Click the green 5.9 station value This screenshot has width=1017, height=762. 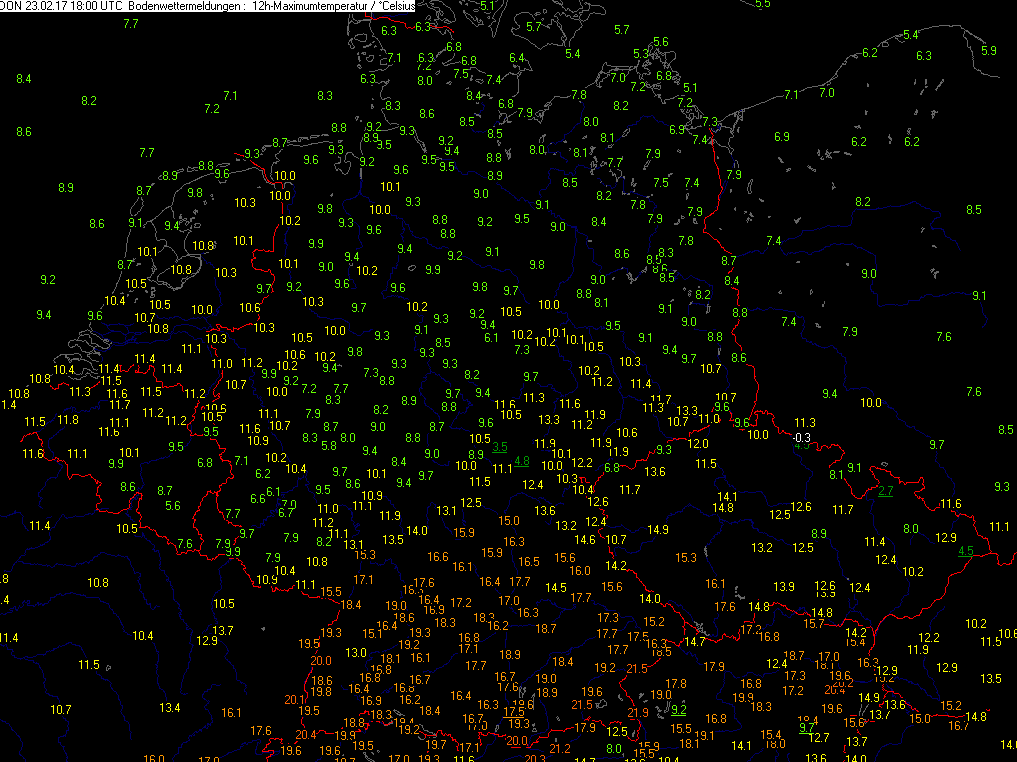pos(989,51)
